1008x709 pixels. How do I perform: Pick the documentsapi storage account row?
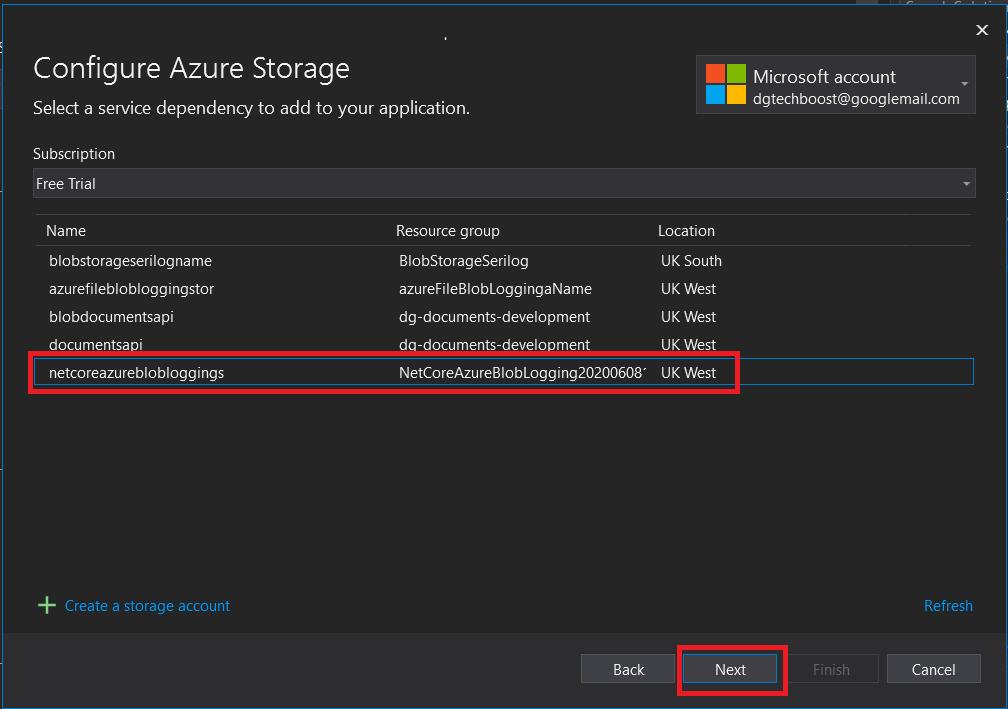96,345
